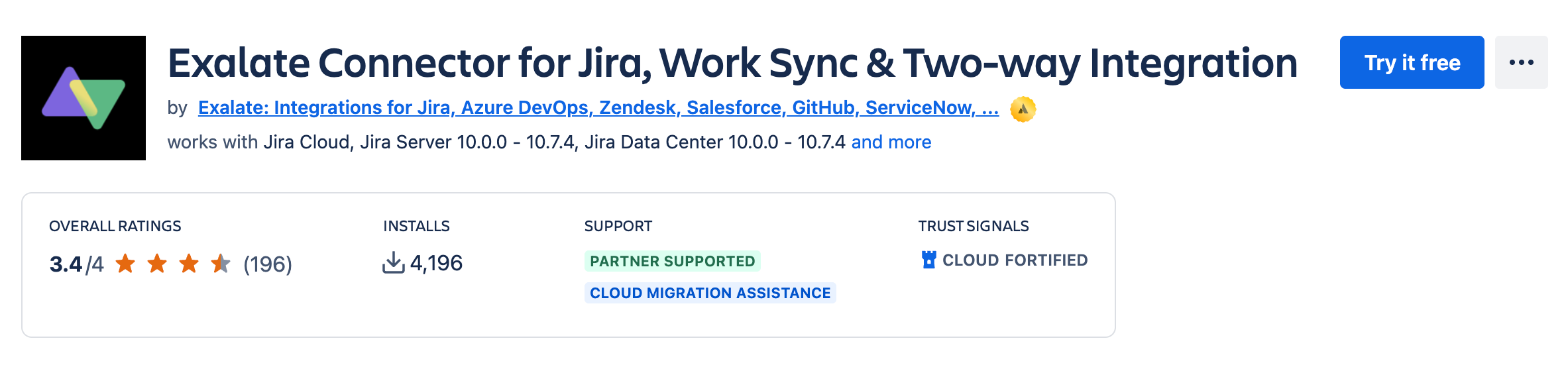The width and height of the screenshot is (1568, 371).
Task: Select the Cloud Migration Assistance badge
Action: point(710,293)
